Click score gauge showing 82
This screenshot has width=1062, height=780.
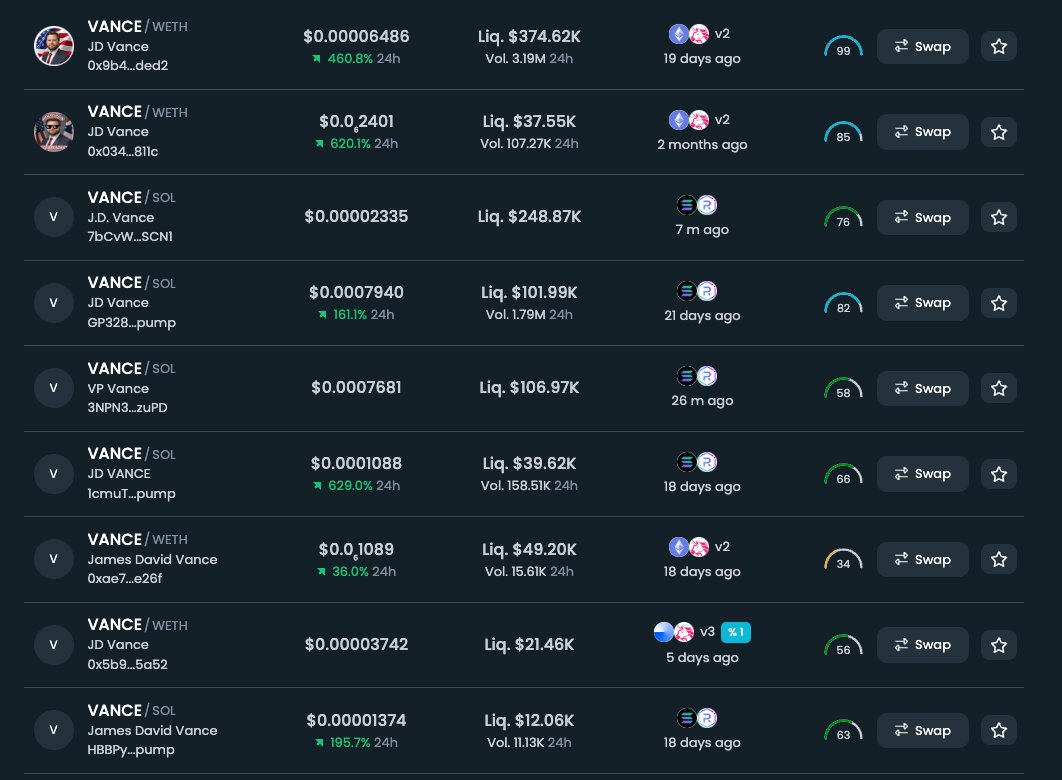pos(843,303)
